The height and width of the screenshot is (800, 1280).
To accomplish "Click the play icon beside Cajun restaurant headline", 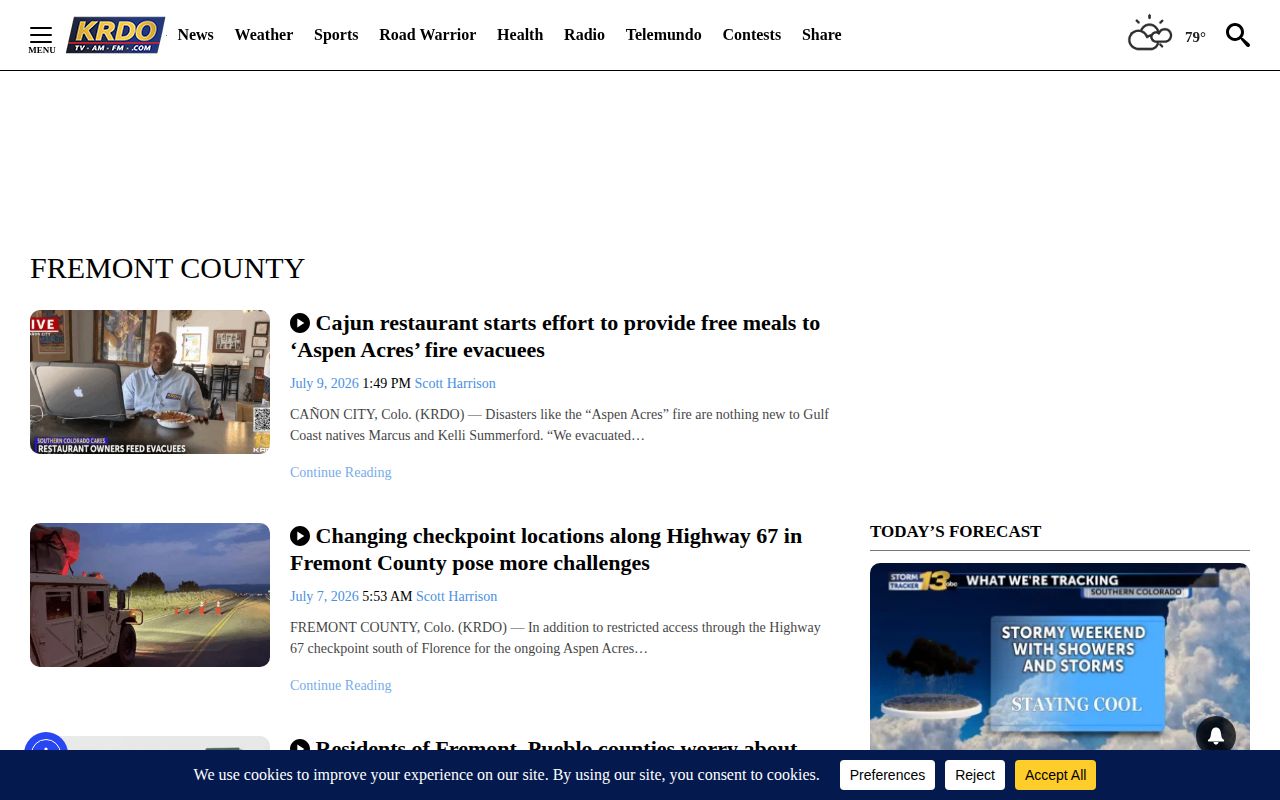I will click(300, 323).
